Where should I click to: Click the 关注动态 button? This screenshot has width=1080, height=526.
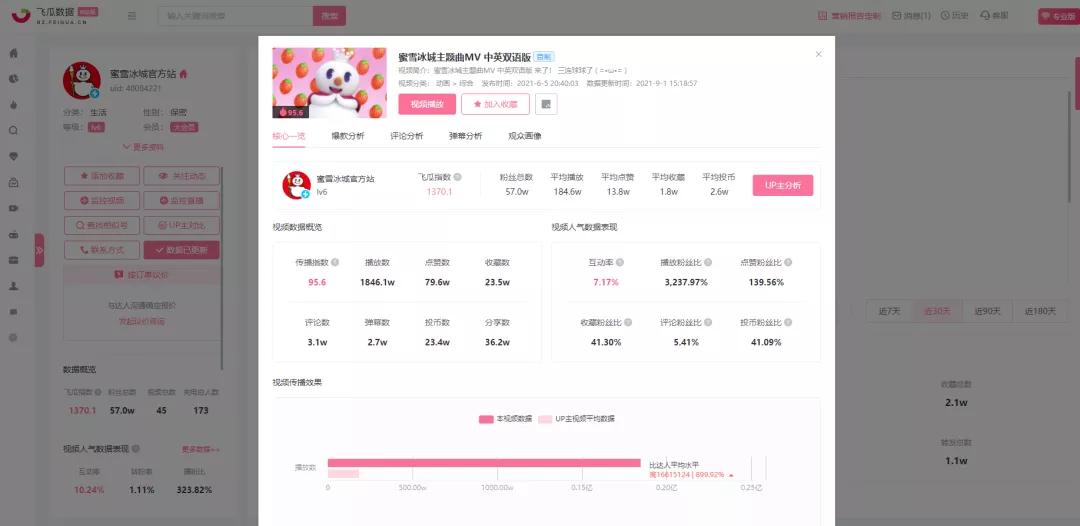click(182, 176)
